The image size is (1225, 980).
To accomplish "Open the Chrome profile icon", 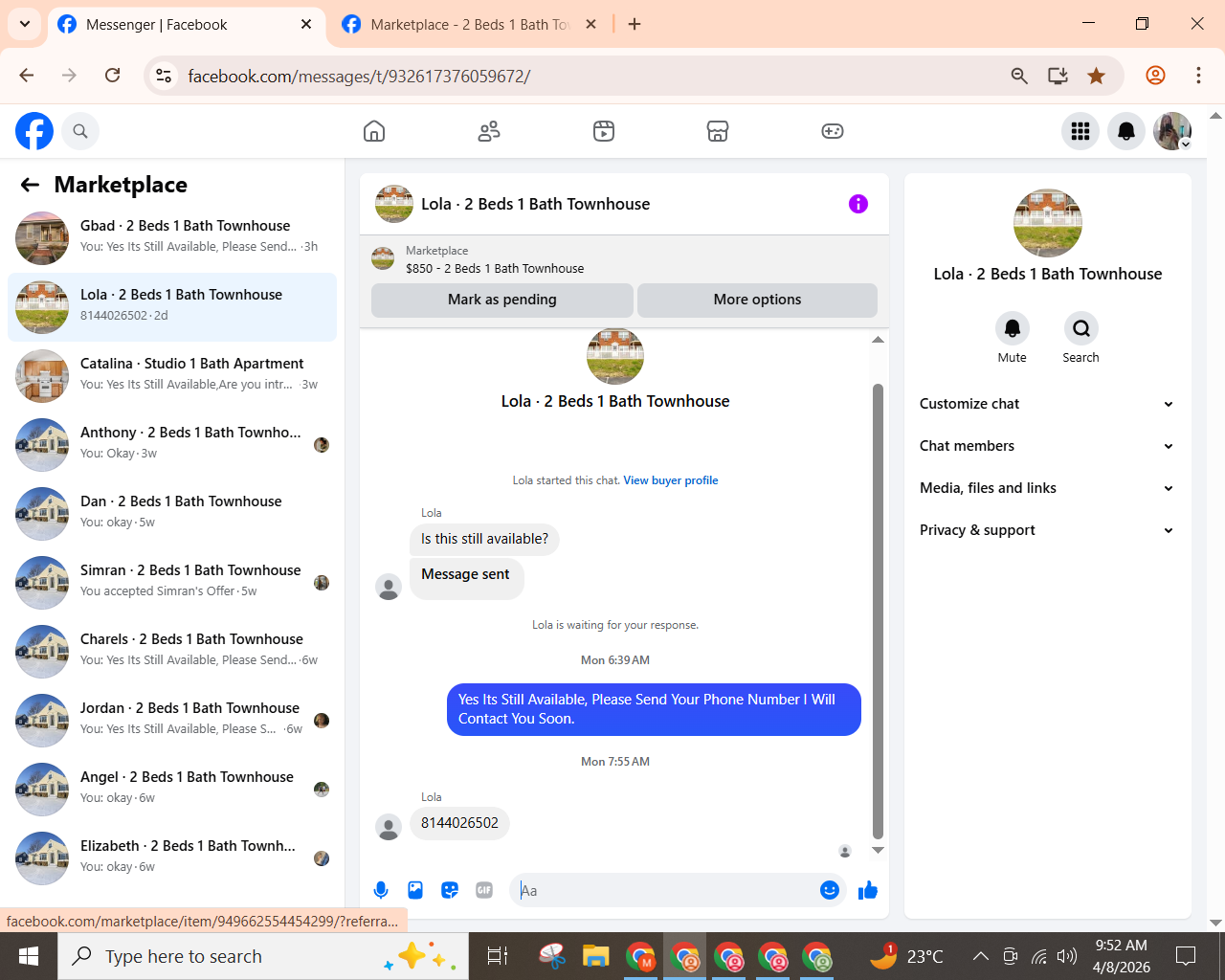I will pos(1155,76).
